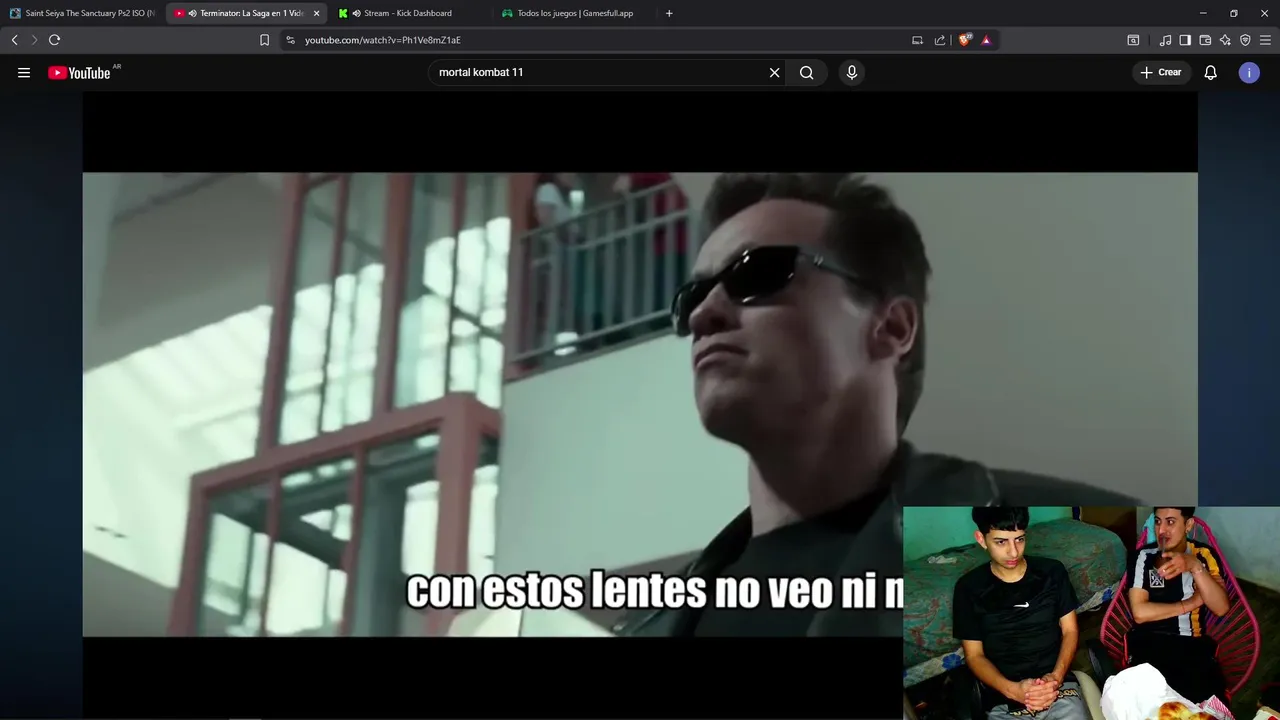
Task: Switch to Saint Seiya The Sanctuary tab
Action: 82,13
